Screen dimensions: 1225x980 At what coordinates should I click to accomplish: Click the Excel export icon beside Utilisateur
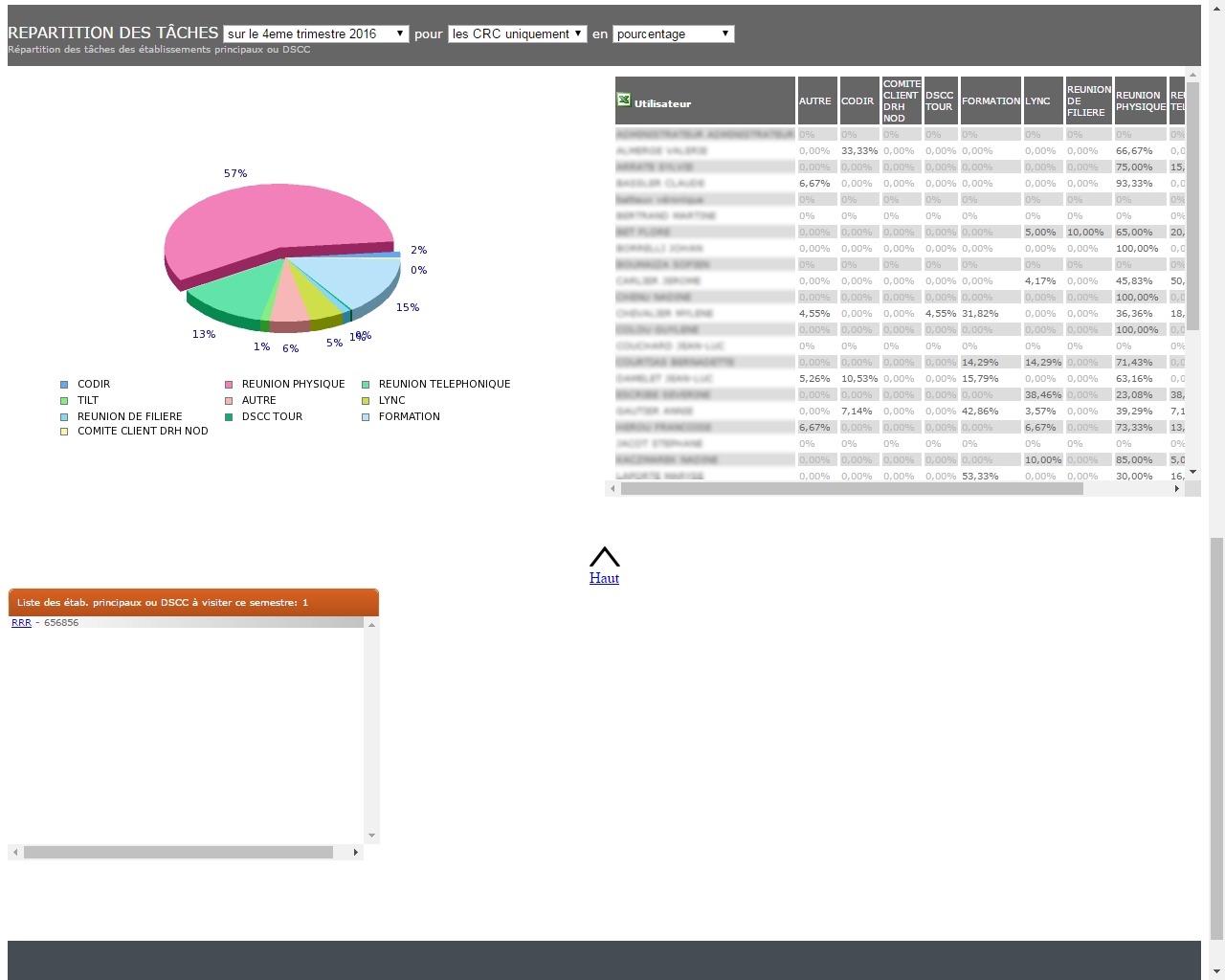tap(624, 100)
